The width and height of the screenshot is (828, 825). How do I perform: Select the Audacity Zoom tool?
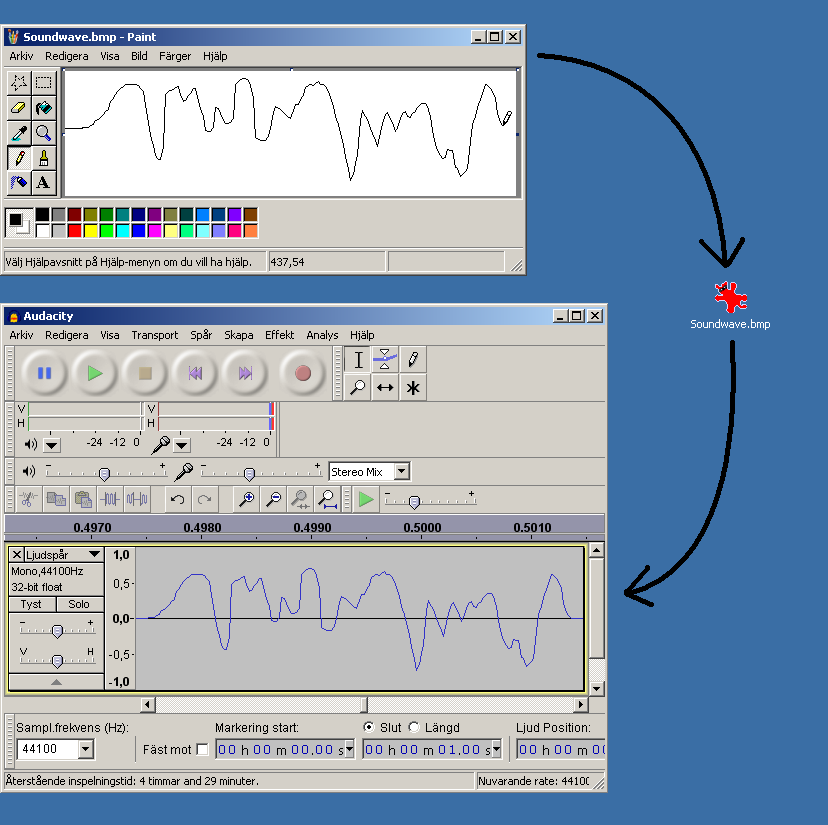(358, 388)
